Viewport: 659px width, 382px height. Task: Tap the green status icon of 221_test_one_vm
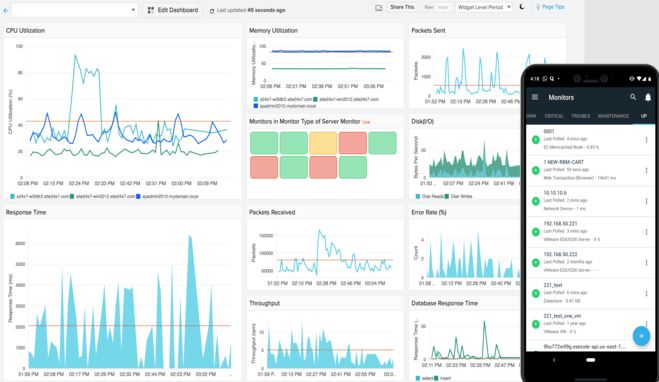click(535, 324)
